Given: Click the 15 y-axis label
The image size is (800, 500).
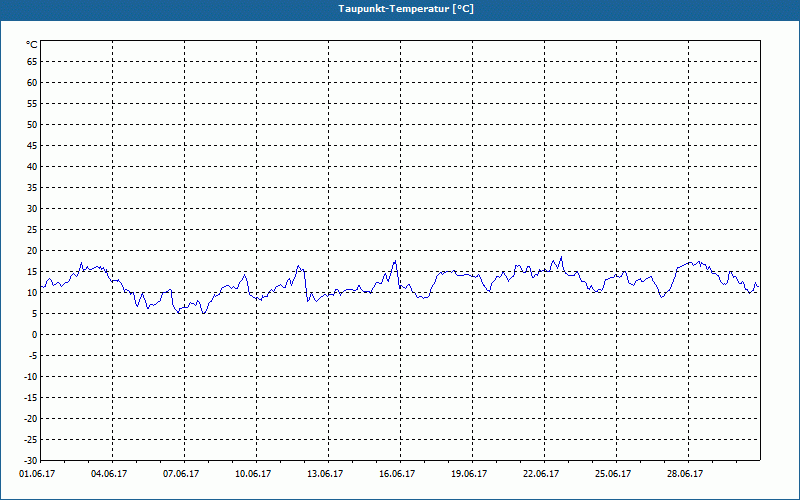Looking at the screenshot, I should tap(32, 272).
